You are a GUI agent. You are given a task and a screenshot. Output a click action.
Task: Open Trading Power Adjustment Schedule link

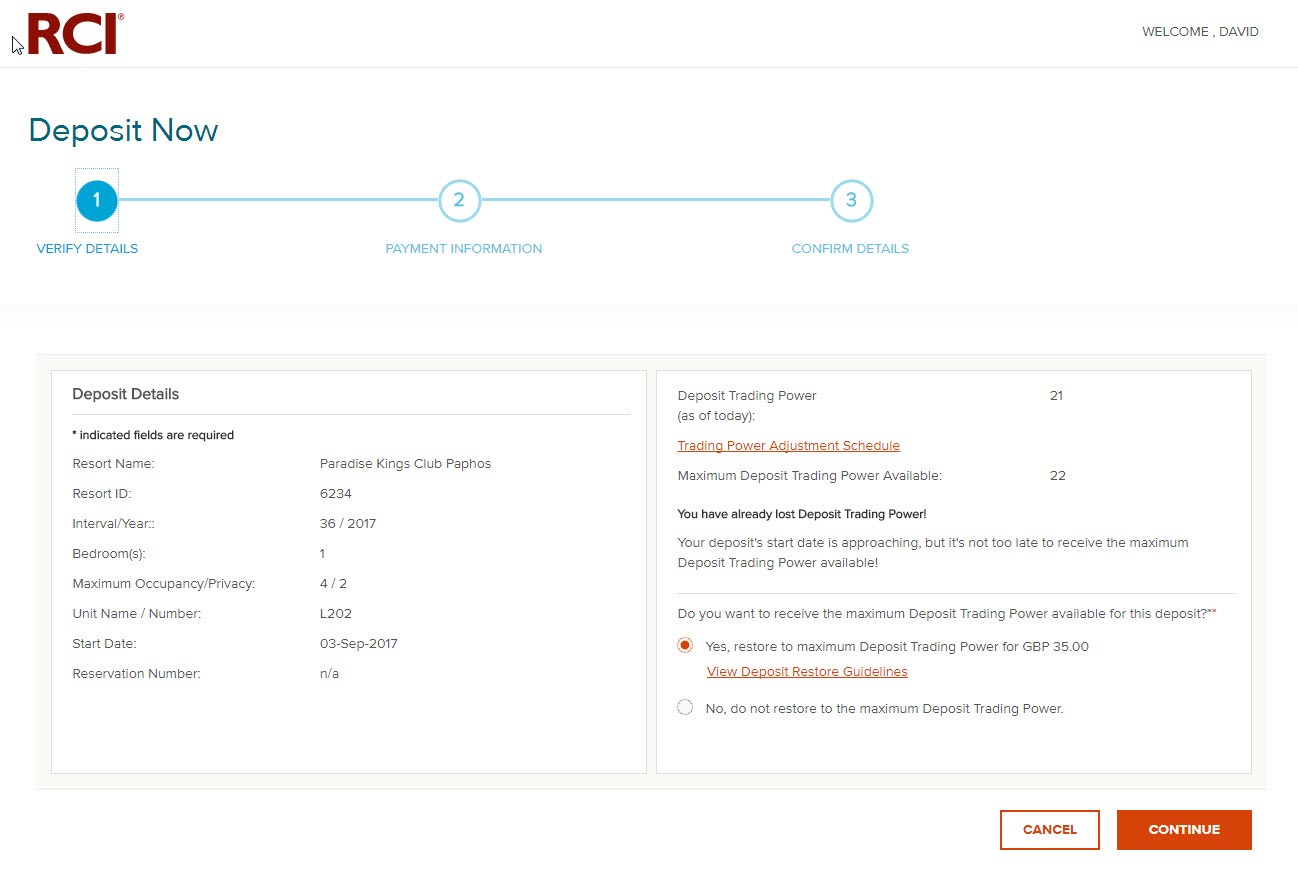point(788,446)
